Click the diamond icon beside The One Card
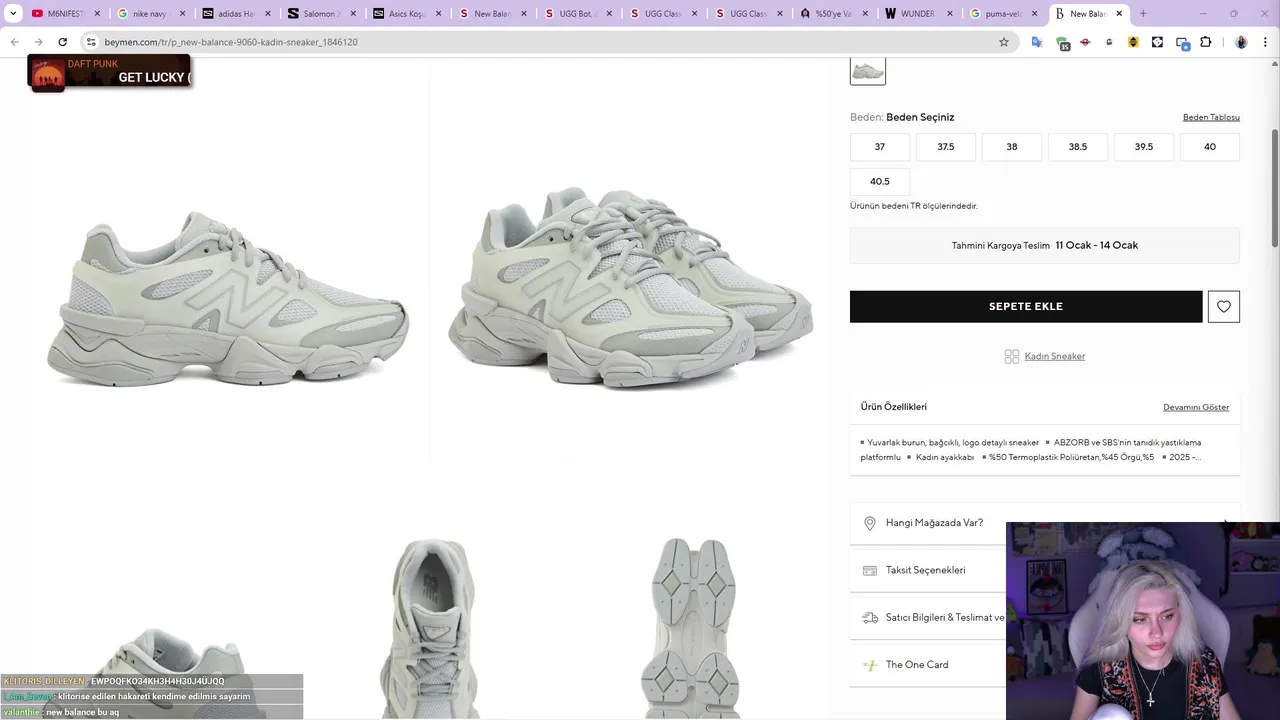Screen dimensions: 1280x720 [869, 665]
